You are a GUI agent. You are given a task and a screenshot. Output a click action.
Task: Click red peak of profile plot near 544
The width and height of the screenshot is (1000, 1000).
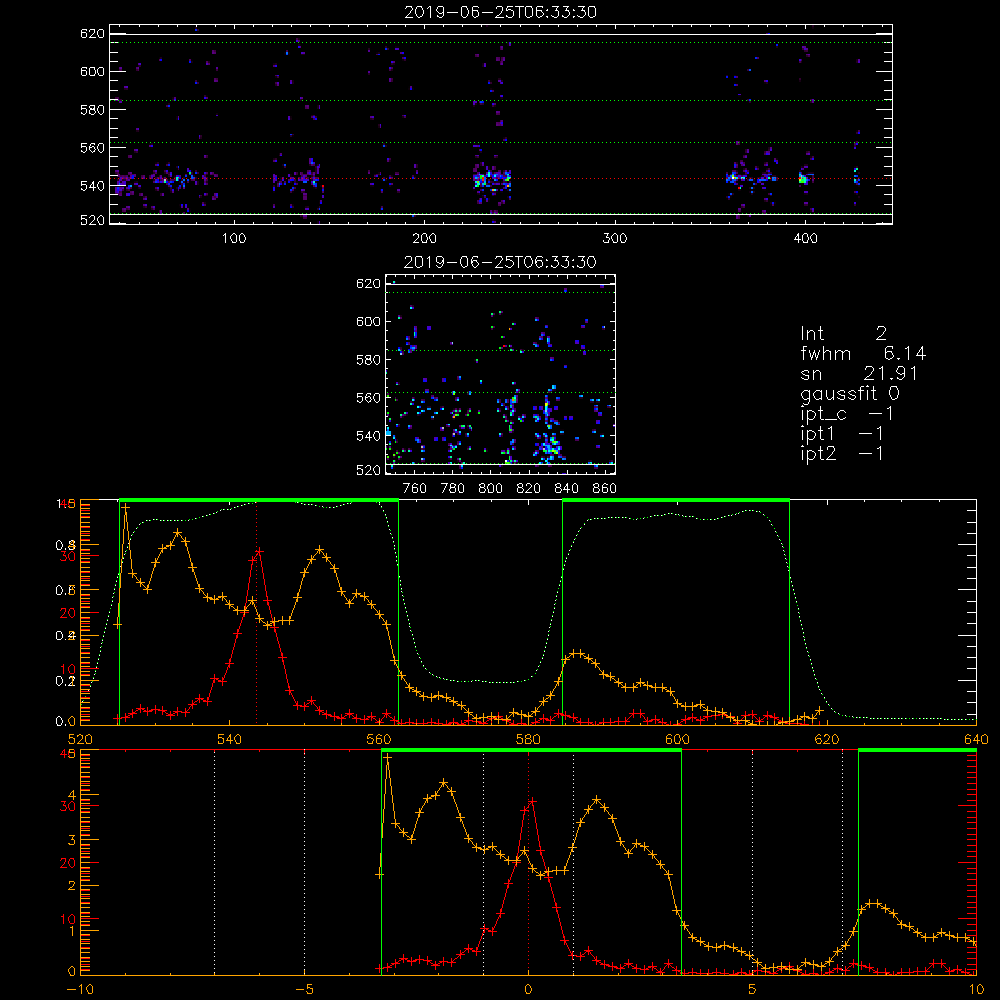coord(259,550)
